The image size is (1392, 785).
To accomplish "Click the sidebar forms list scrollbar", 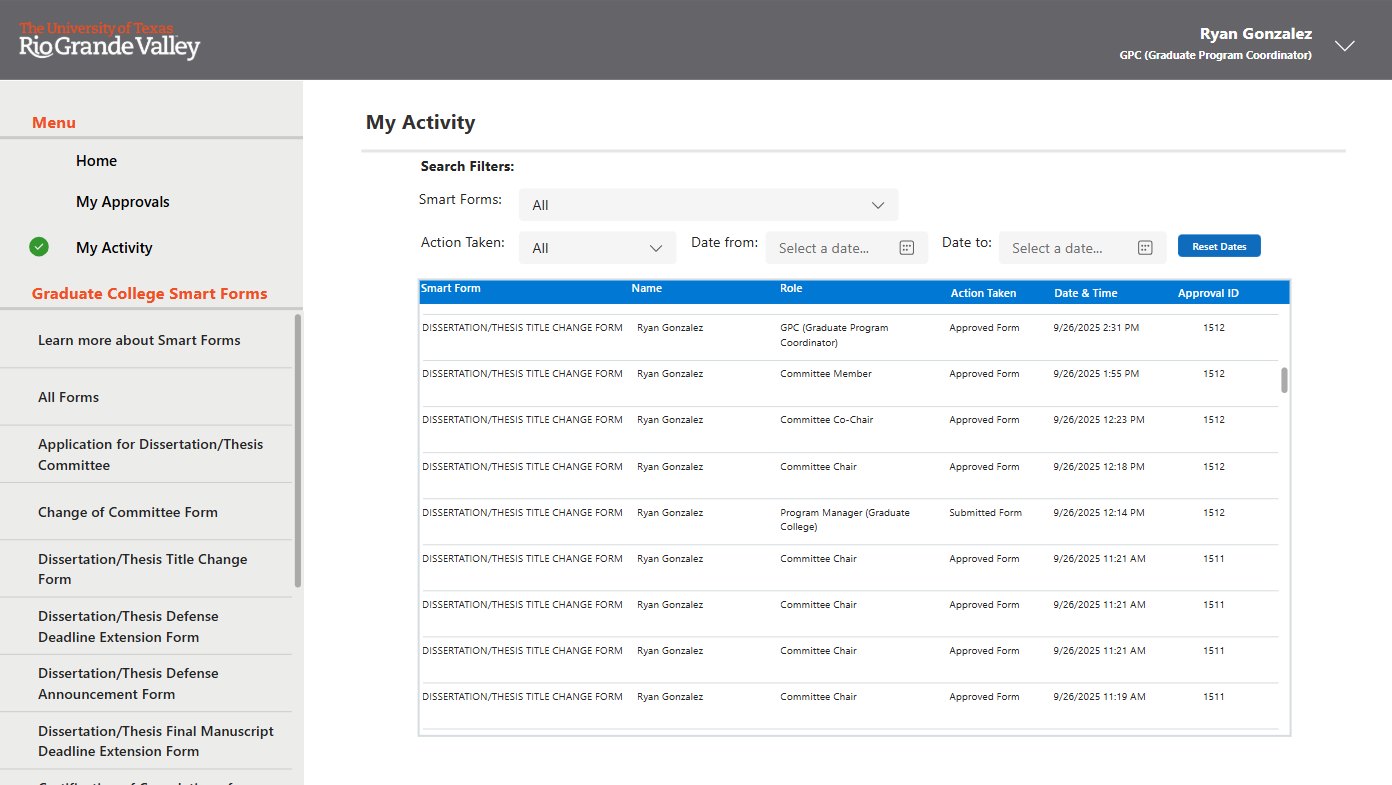I will (297, 450).
